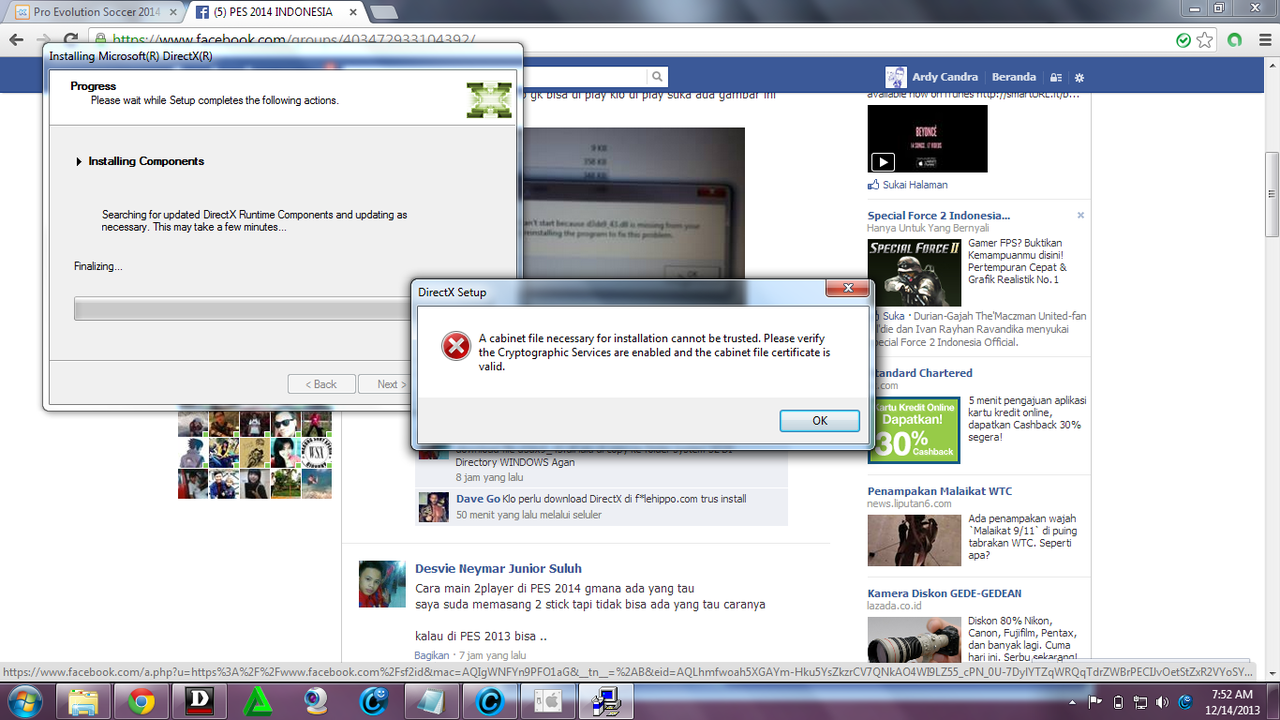Click the webcam app taskbar icon
This screenshot has height=720, width=1280.
click(x=315, y=701)
